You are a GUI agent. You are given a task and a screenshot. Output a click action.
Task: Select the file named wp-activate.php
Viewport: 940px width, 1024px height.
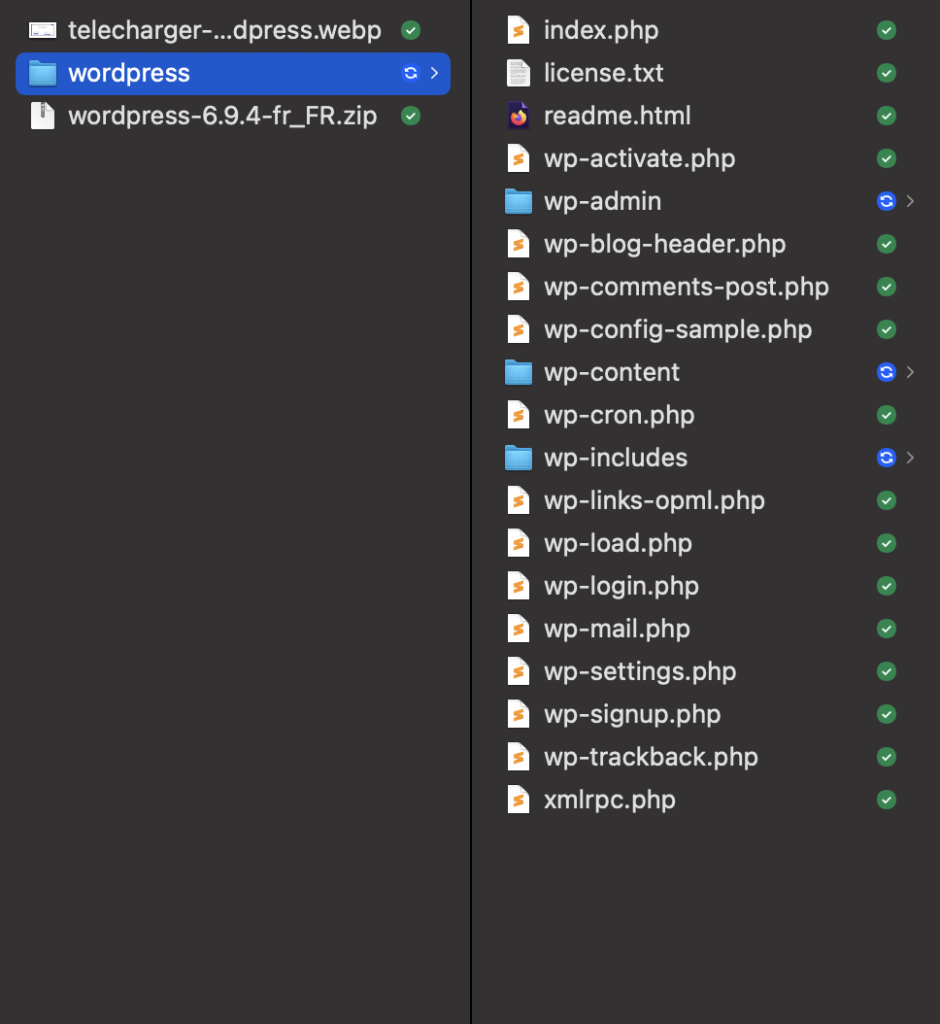point(640,159)
